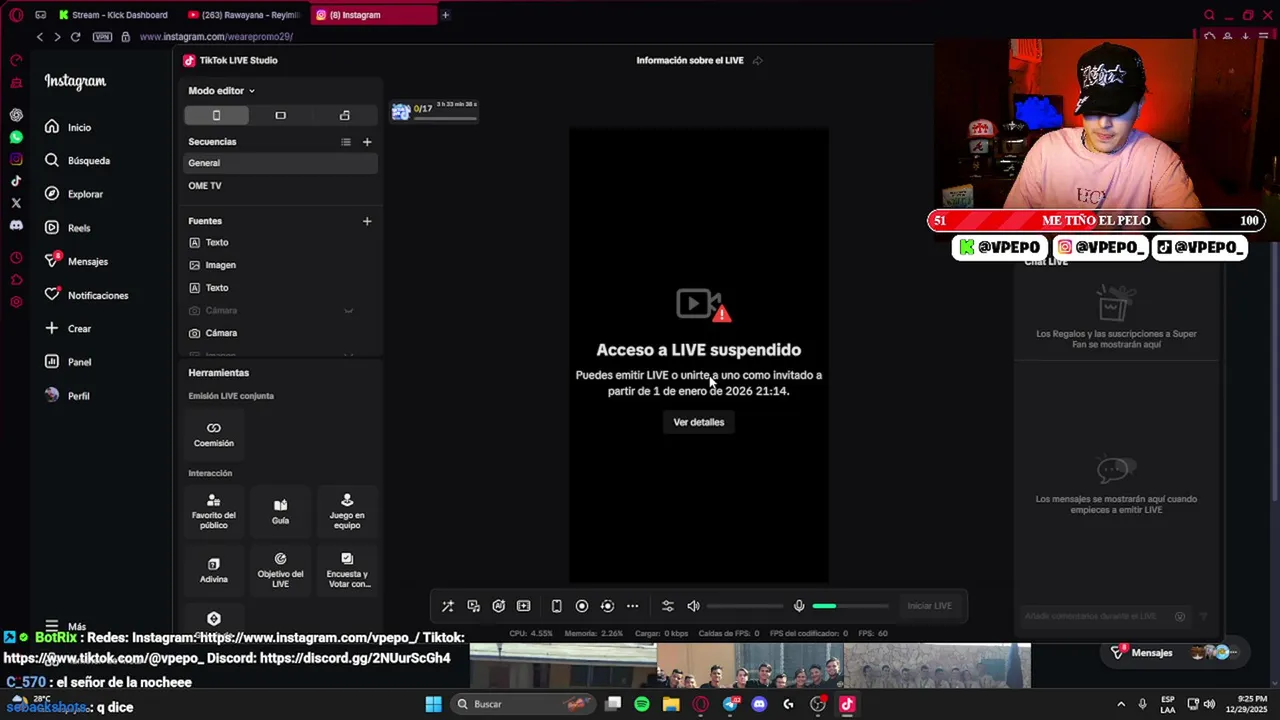Share Información sobre el LIVE arrow

pyautogui.click(x=757, y=61)
